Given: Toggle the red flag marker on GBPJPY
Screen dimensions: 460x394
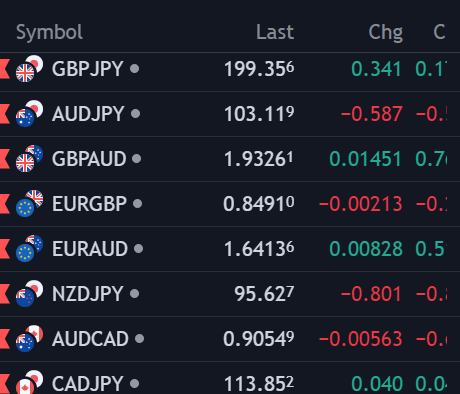Looking at the screenshot, I should pos(5,69).
